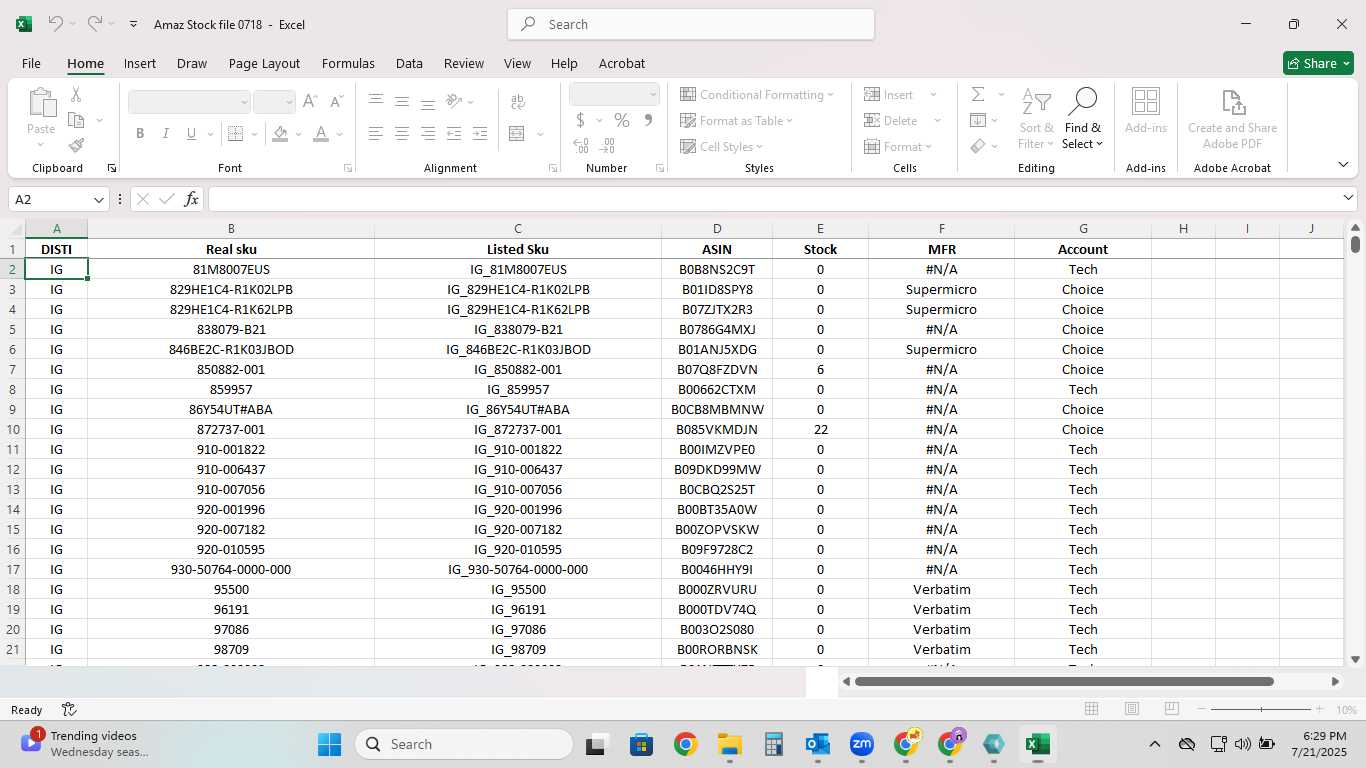The height and width of the screenshot is (768, 1366).
Task: Click the horizontal scrollbar thumb
Action: click(1064, 681)
